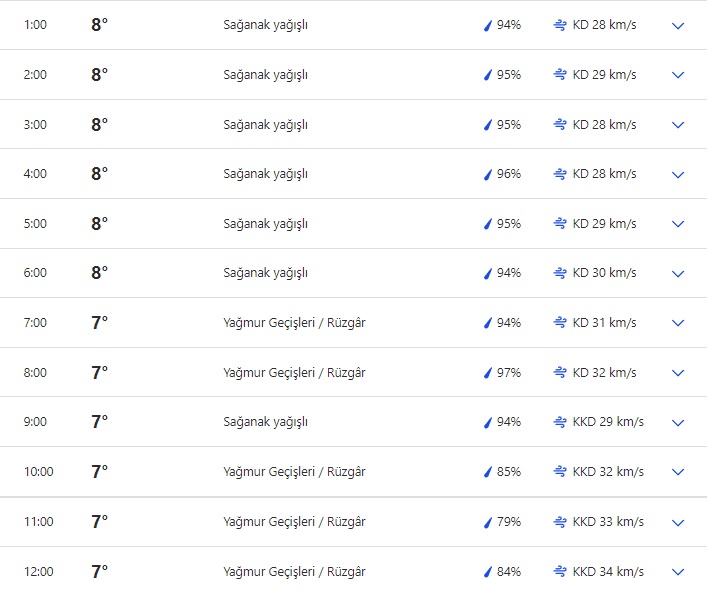Viewport: 707px width, 593px height.
Task: Click the wind icon in the 2:00 row
Action: pos(560,75)
